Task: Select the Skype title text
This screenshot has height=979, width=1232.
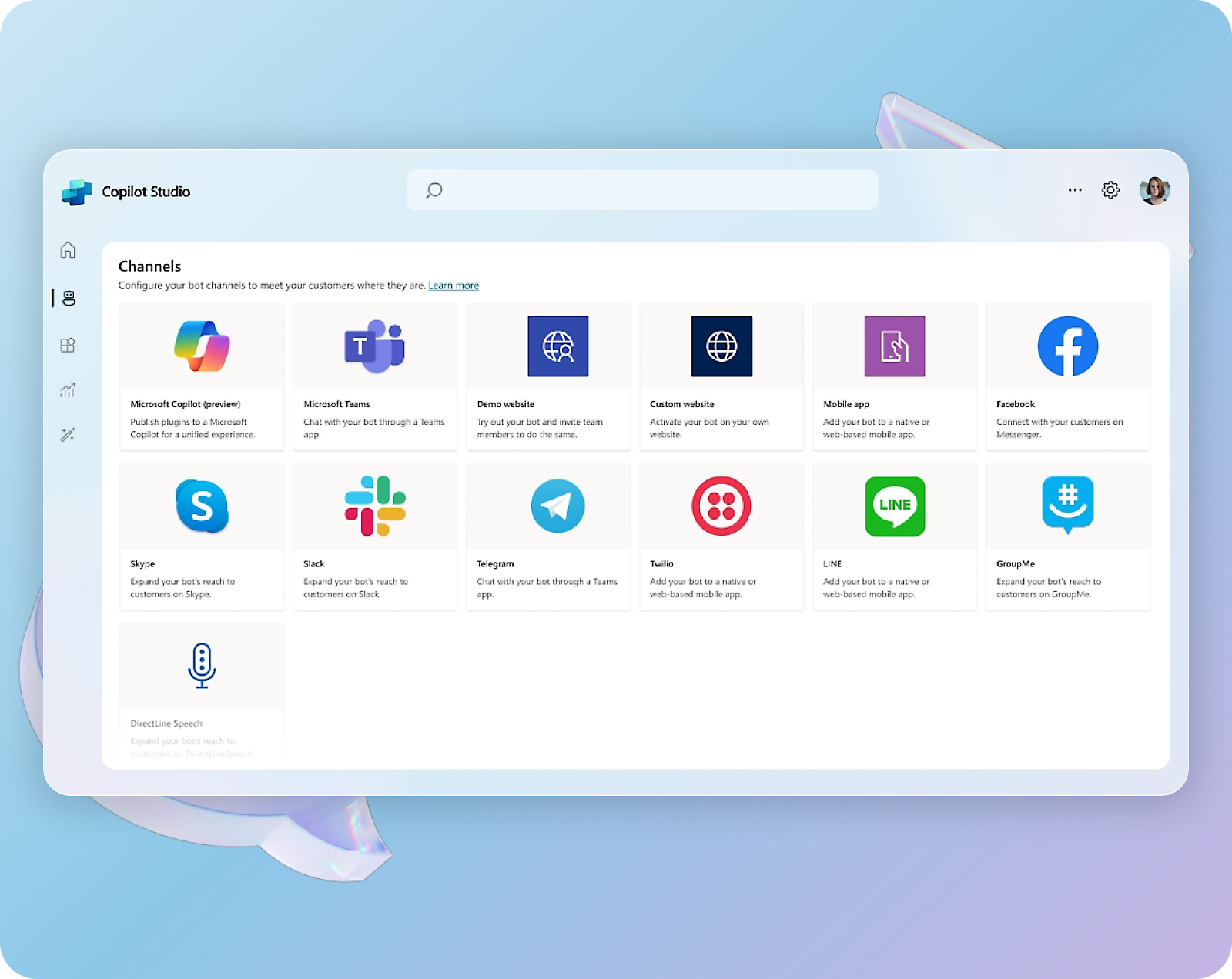Action: pos(142,564)
